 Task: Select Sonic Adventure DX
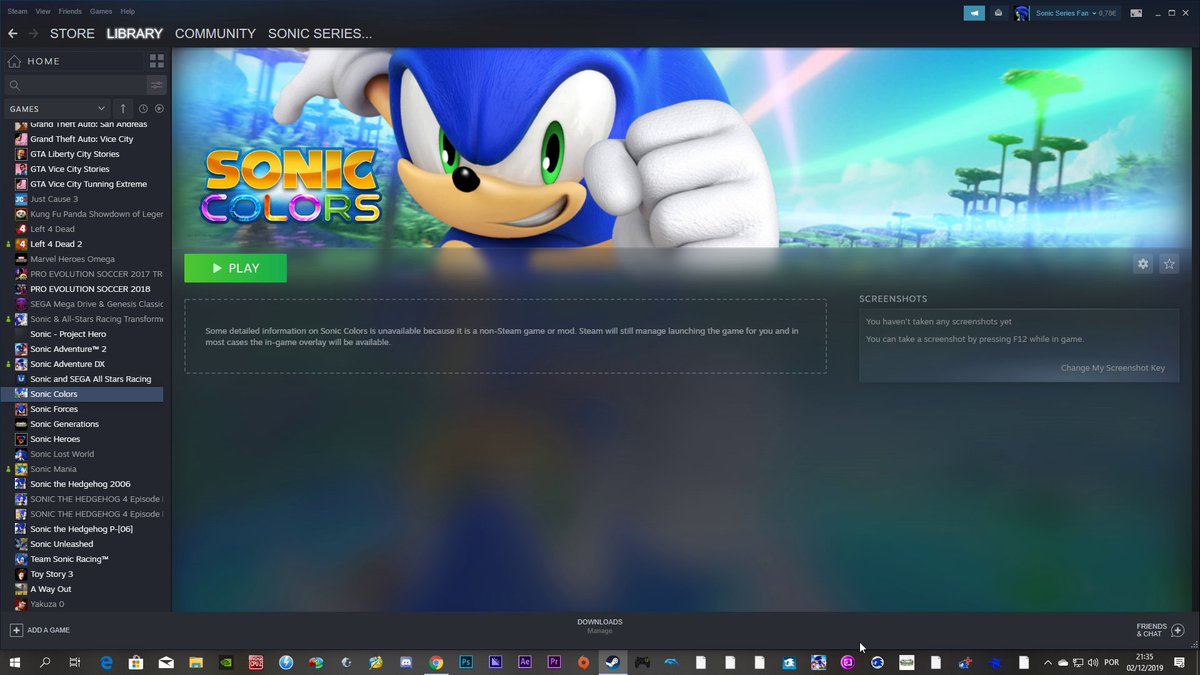tap(67, 364)
